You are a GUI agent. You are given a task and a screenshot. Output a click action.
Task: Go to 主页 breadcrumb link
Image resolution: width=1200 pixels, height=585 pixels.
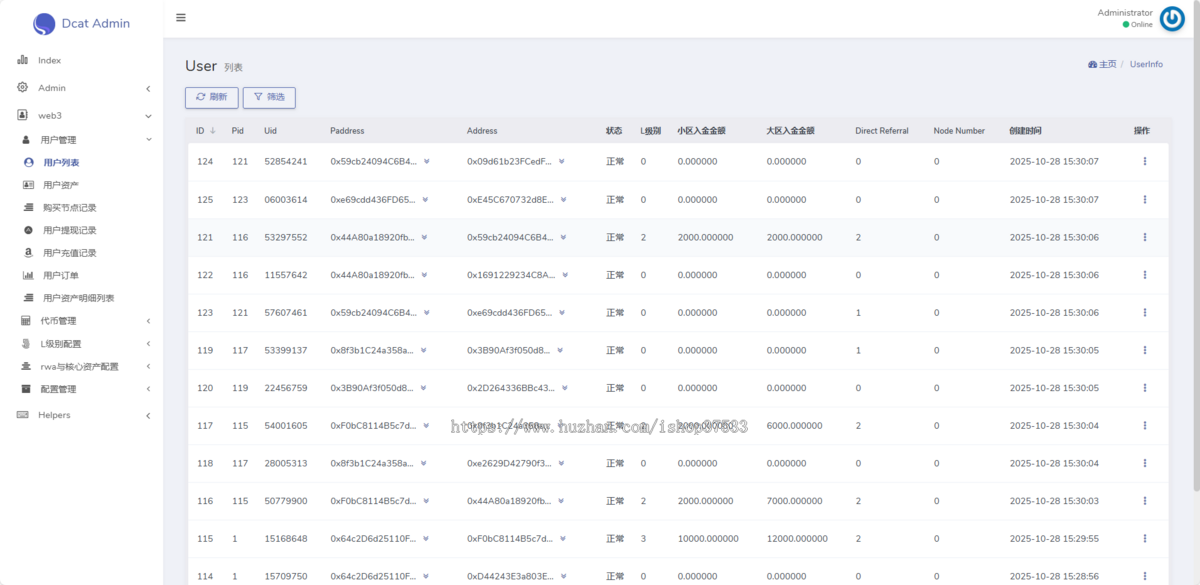(1102, 64)
